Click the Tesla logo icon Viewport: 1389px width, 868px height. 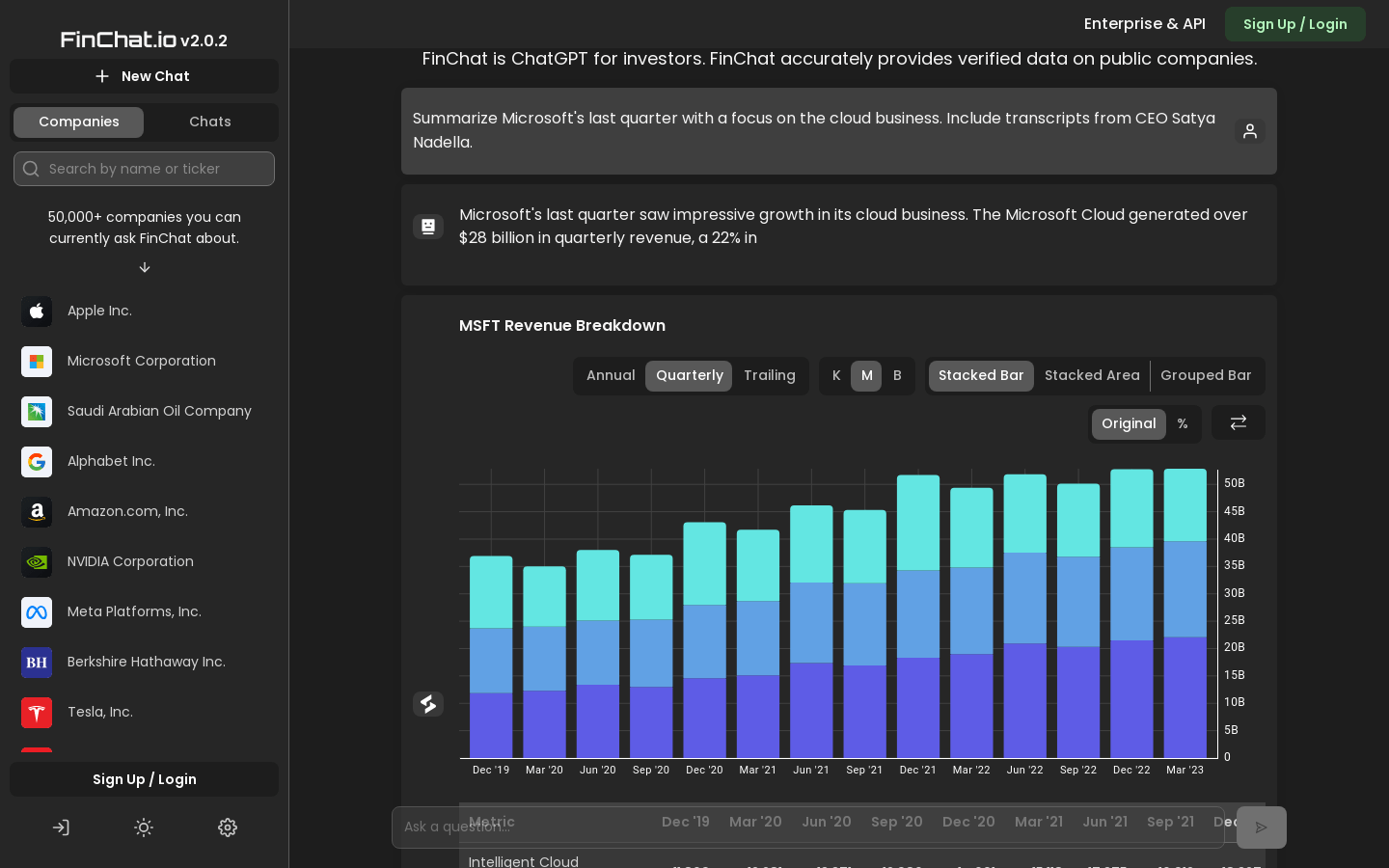[x=37, y=713]
